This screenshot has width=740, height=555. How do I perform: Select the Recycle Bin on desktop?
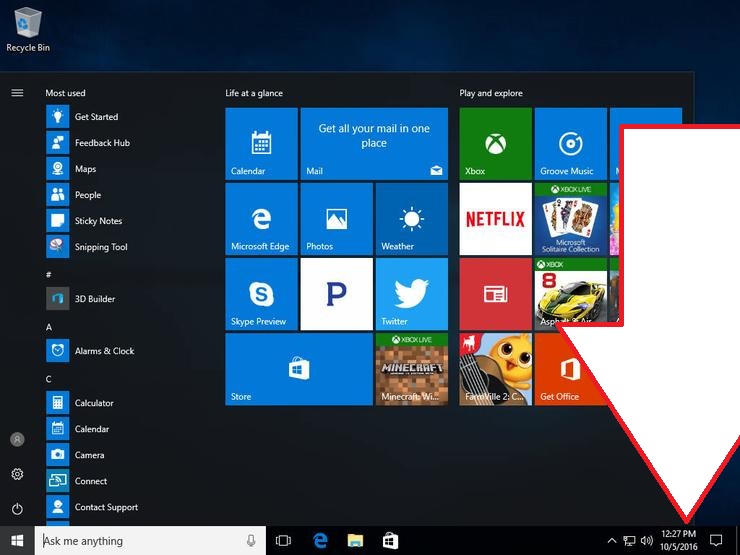coord(28,29)
